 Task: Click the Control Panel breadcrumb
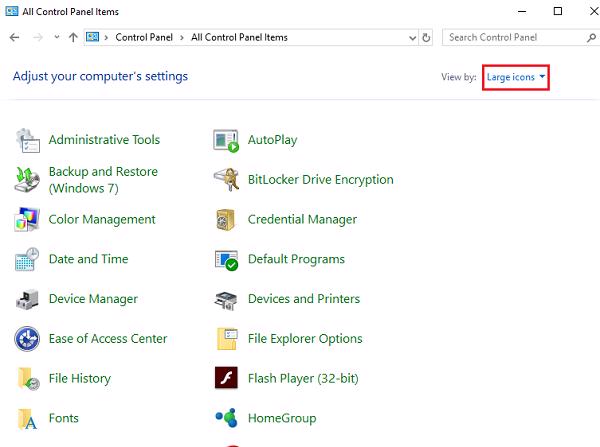[144, 38]
